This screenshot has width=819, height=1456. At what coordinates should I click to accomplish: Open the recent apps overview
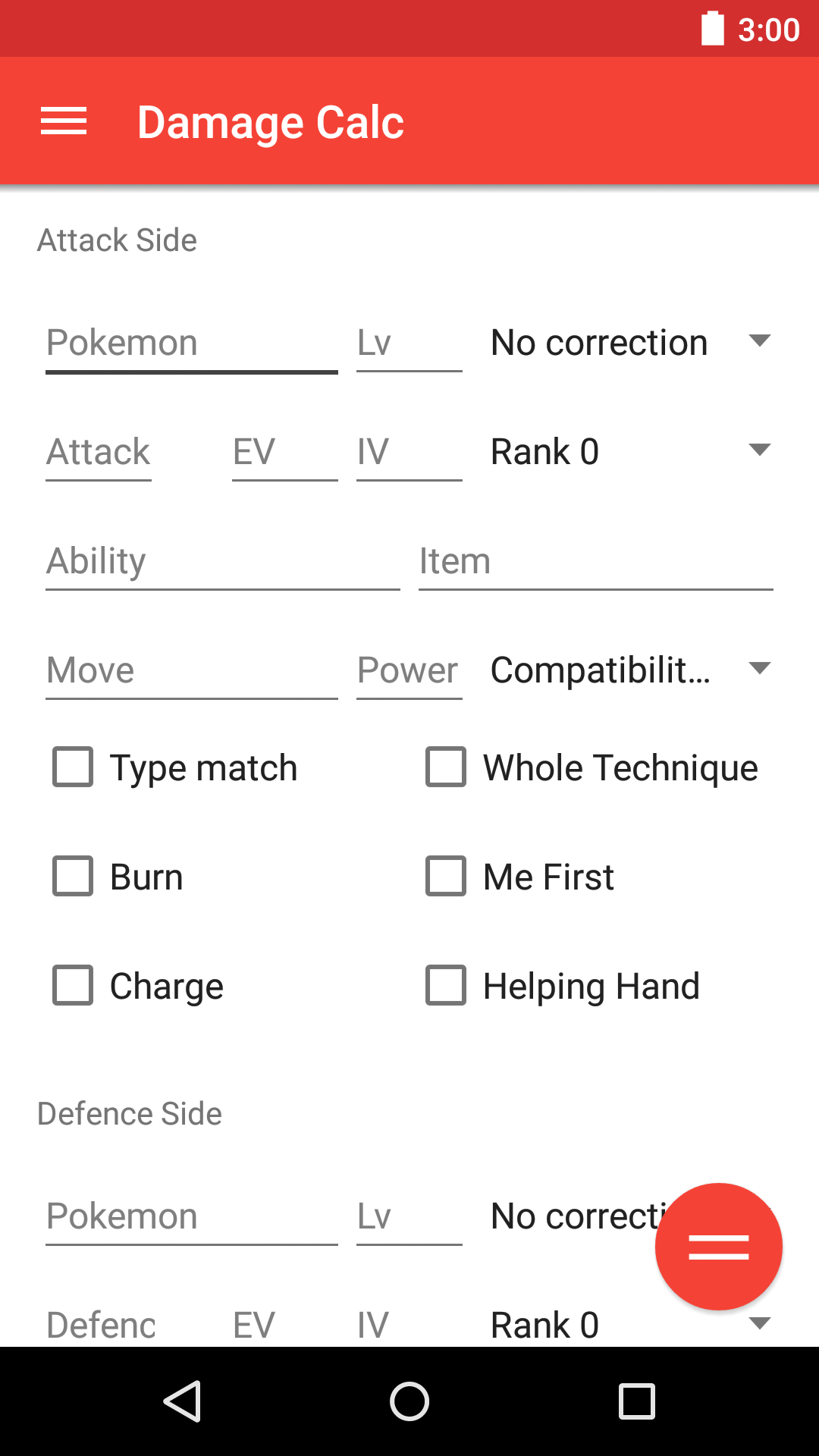637,1401
